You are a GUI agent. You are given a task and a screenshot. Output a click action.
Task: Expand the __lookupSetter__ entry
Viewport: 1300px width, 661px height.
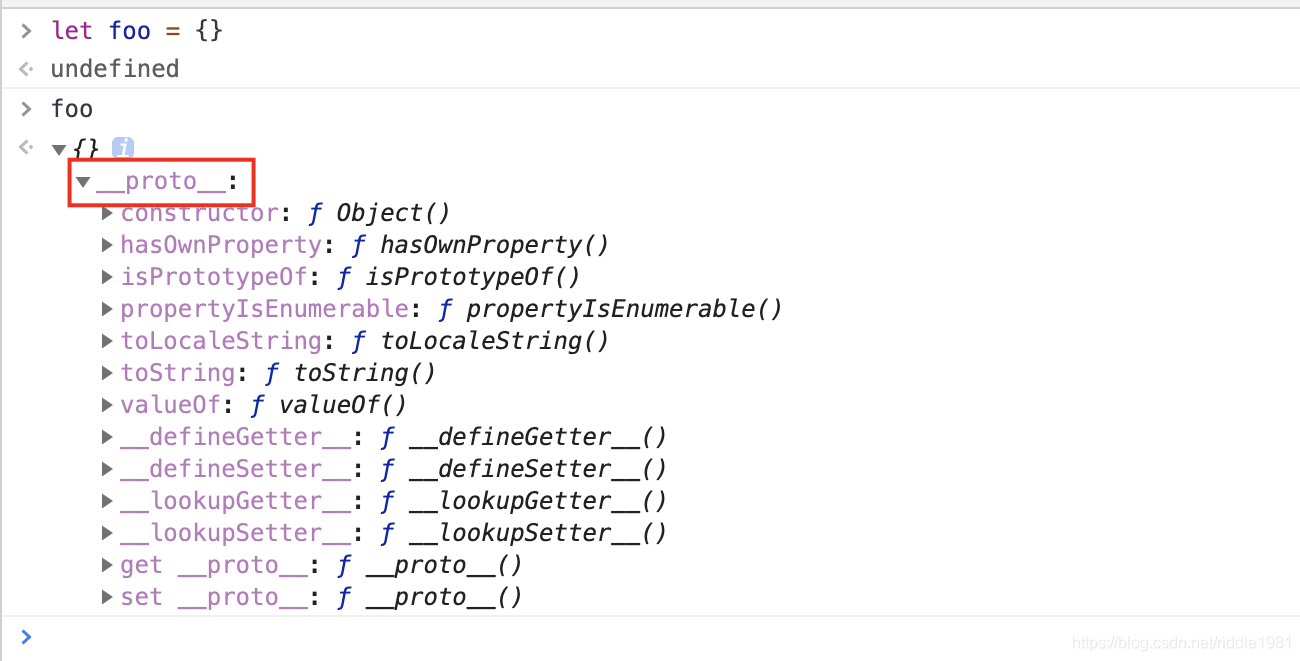[108, 533]
